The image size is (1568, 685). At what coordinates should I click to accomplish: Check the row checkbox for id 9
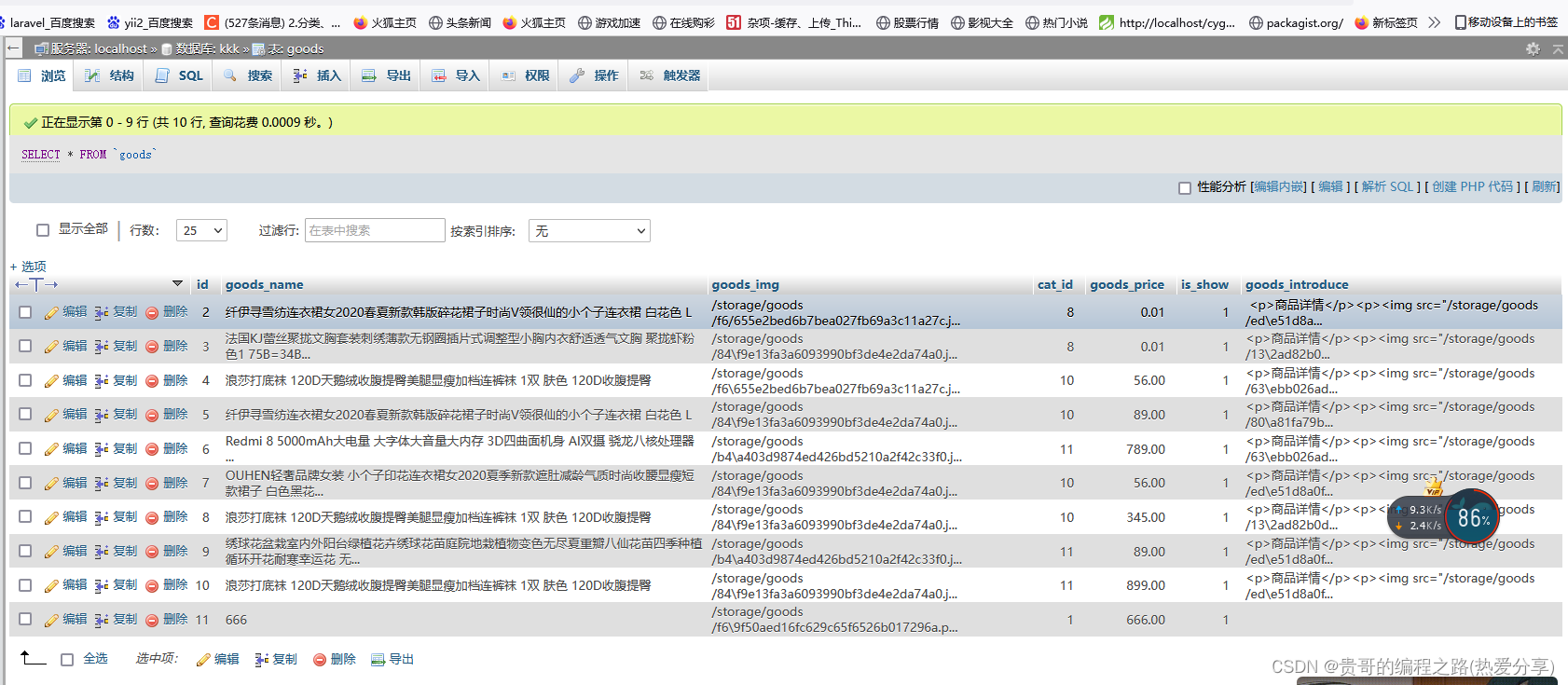25,551
